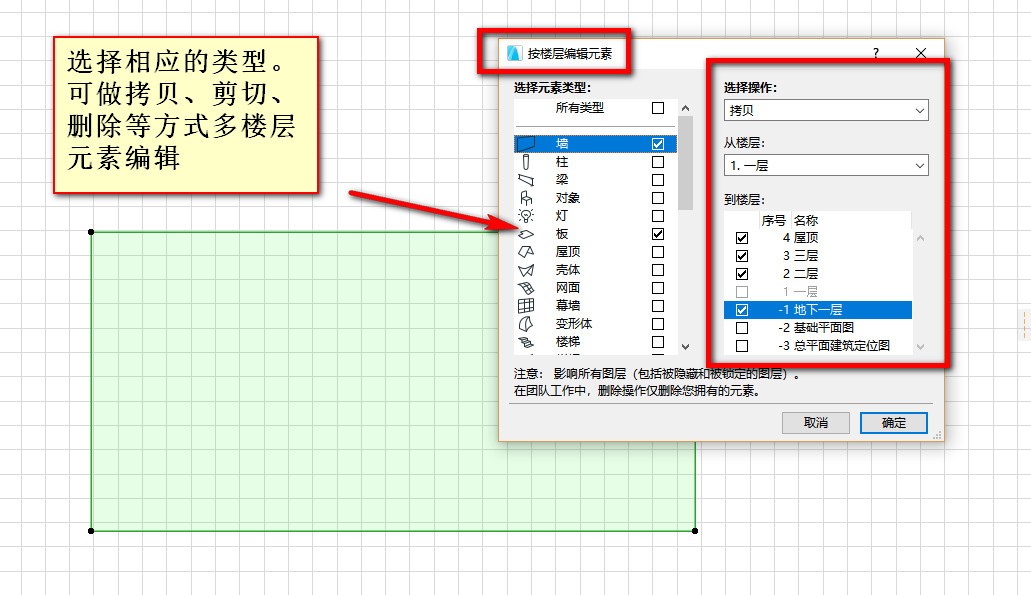The image size is (1031, 595).
Task: Click the 确定 confirm button
Action: [x=894, y=423]
